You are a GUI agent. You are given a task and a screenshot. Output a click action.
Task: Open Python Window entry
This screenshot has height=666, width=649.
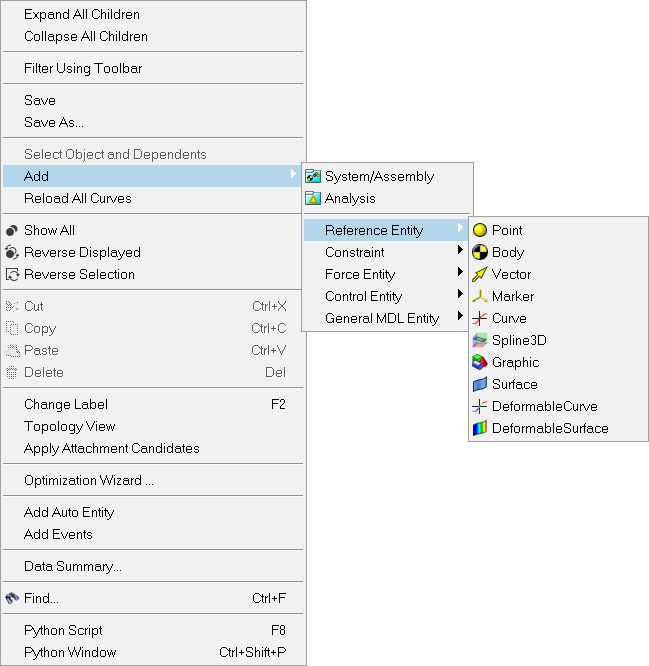click(70, 652)
